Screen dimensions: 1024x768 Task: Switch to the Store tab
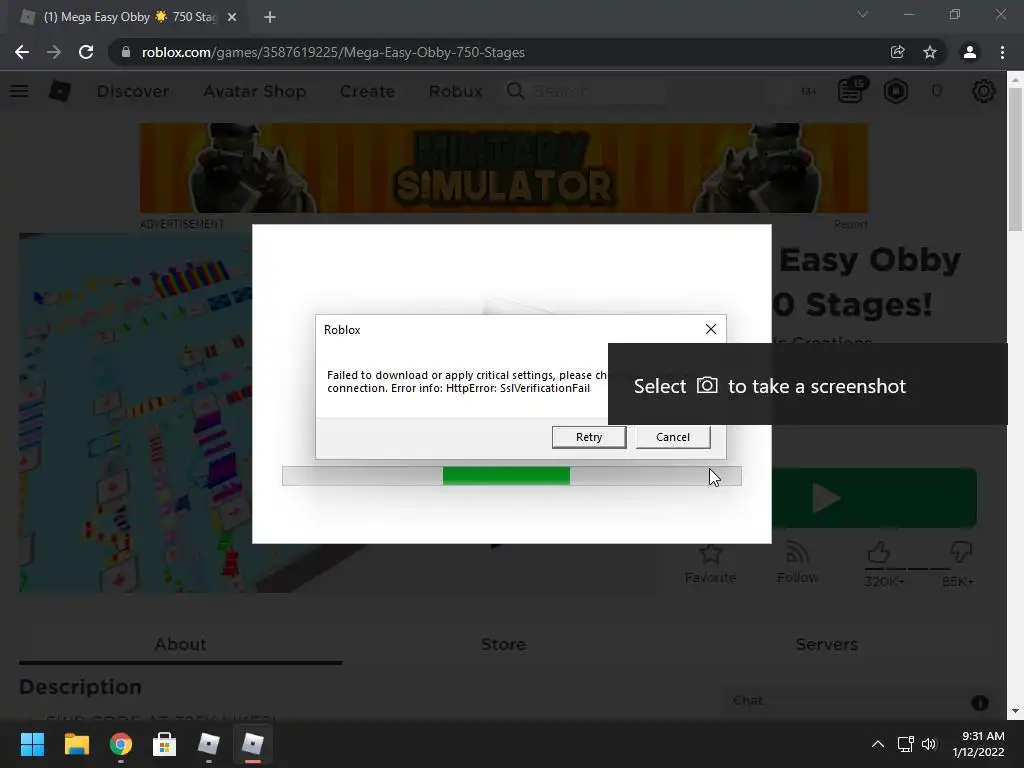click(x=504, y=644)
